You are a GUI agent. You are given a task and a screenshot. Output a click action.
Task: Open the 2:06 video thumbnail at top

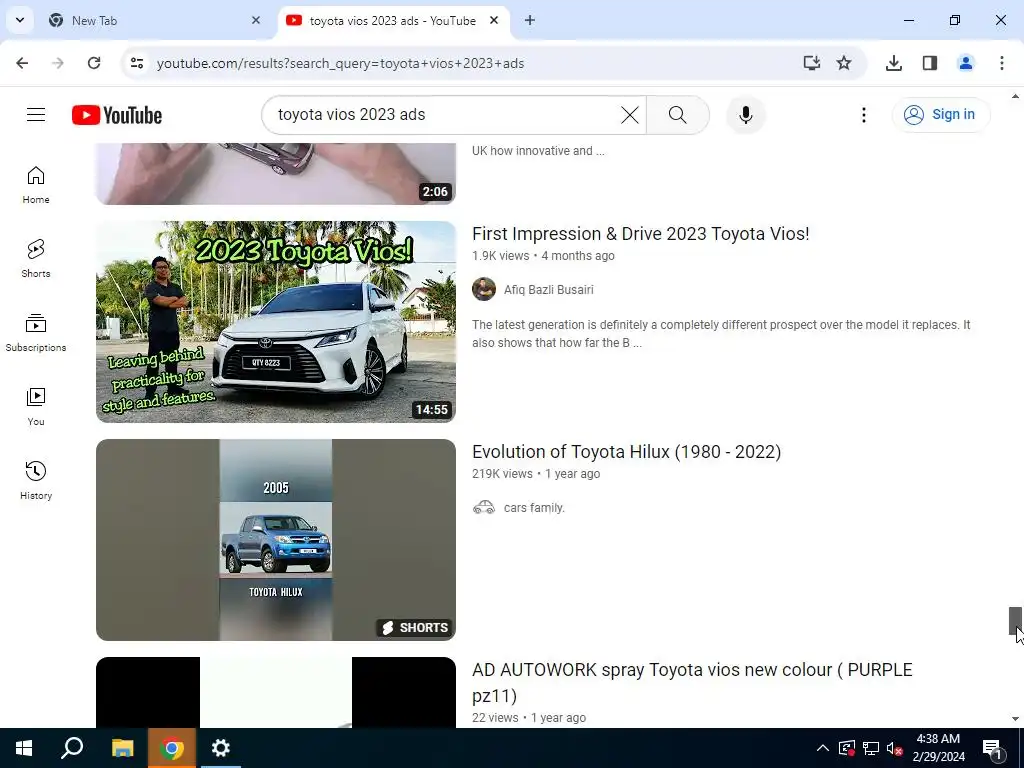pyautogui.click(x=276, y=174)
